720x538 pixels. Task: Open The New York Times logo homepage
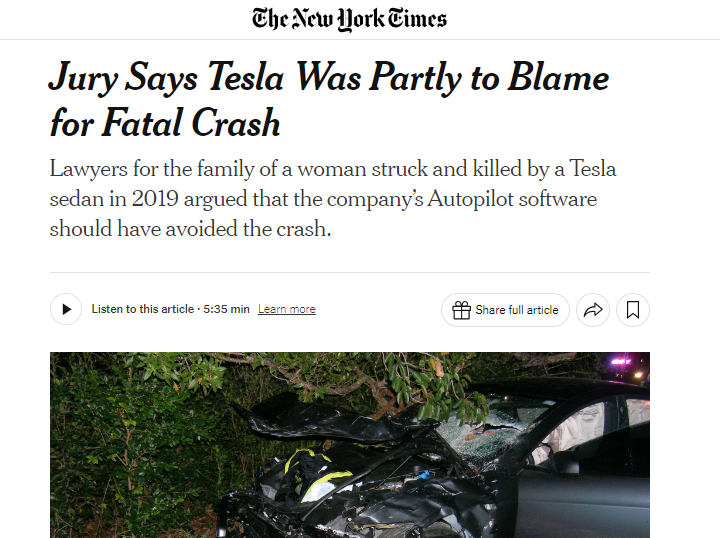coord(349,19)
